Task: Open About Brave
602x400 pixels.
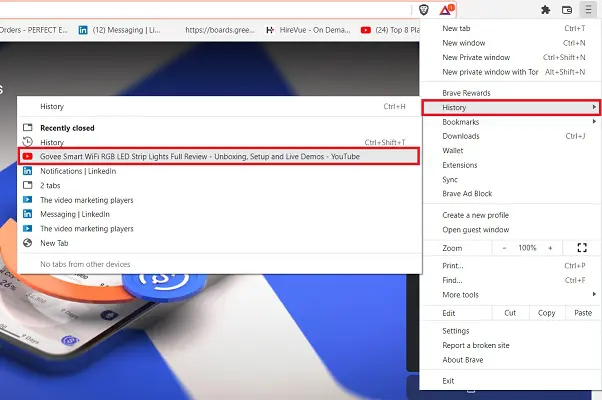Action: pos(511,360)
